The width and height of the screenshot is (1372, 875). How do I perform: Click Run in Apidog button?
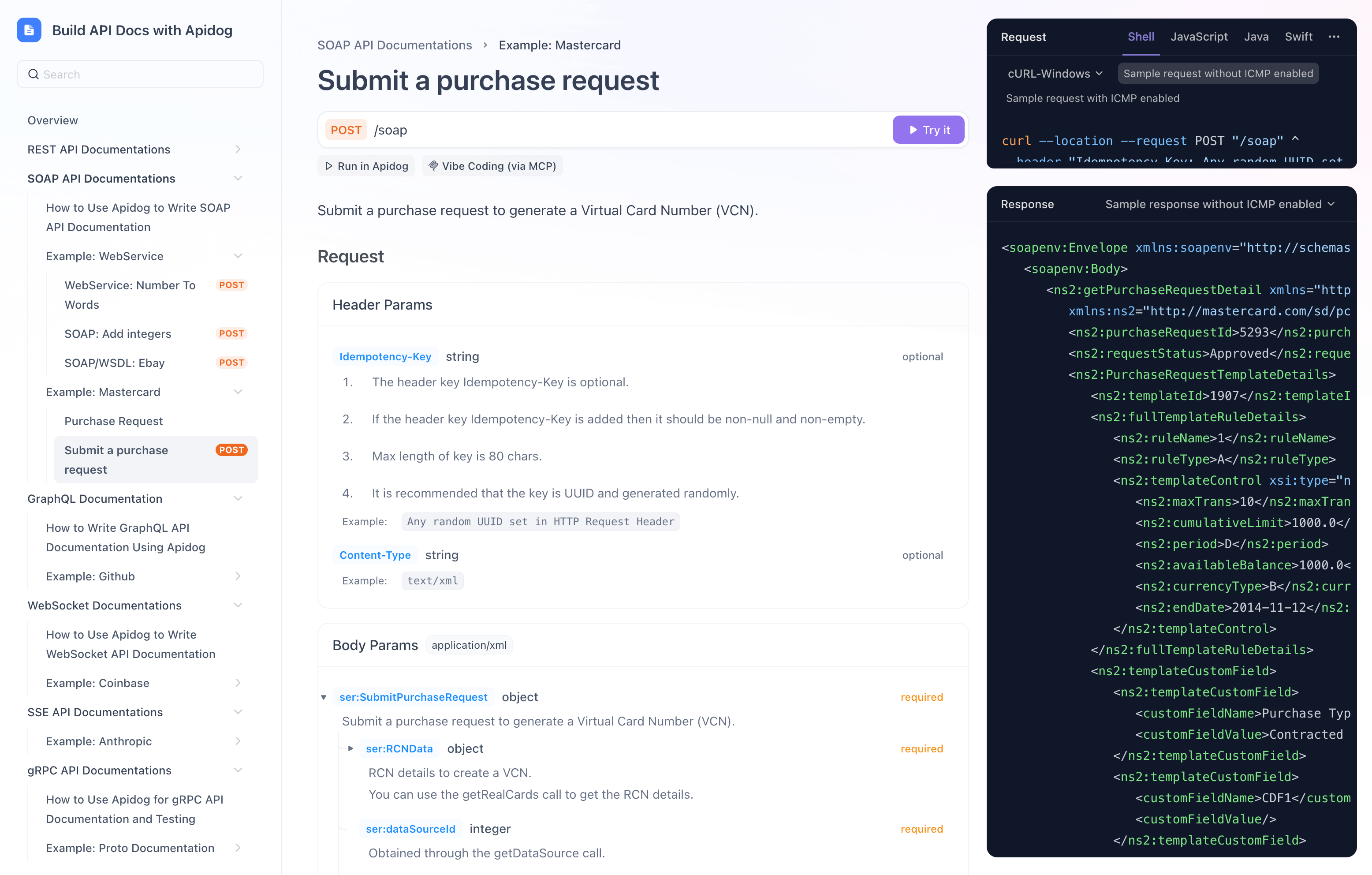(366, 166)
